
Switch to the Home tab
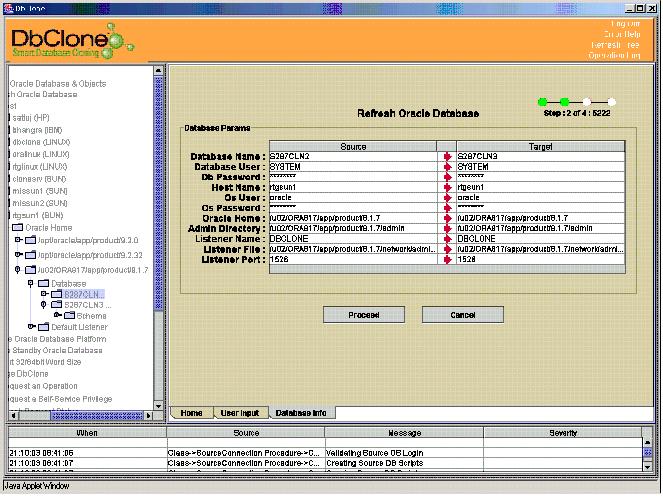(192, 413)
